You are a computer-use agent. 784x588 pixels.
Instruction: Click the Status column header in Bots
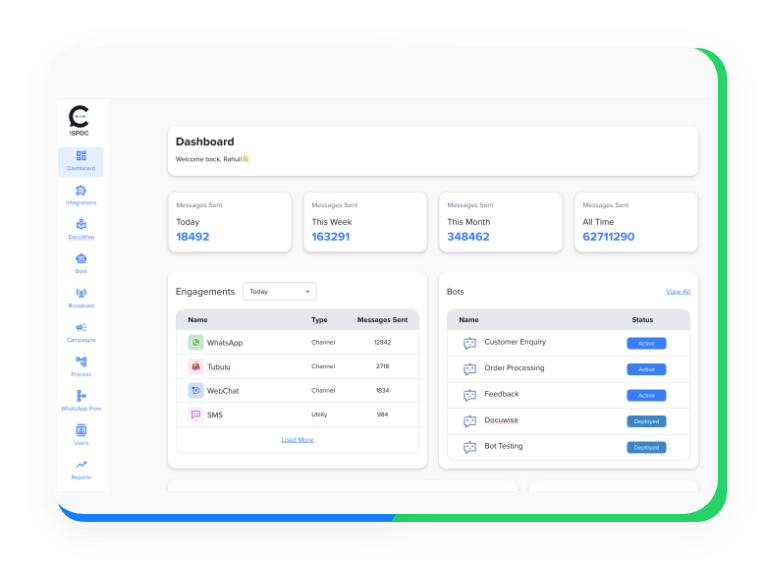642,320
